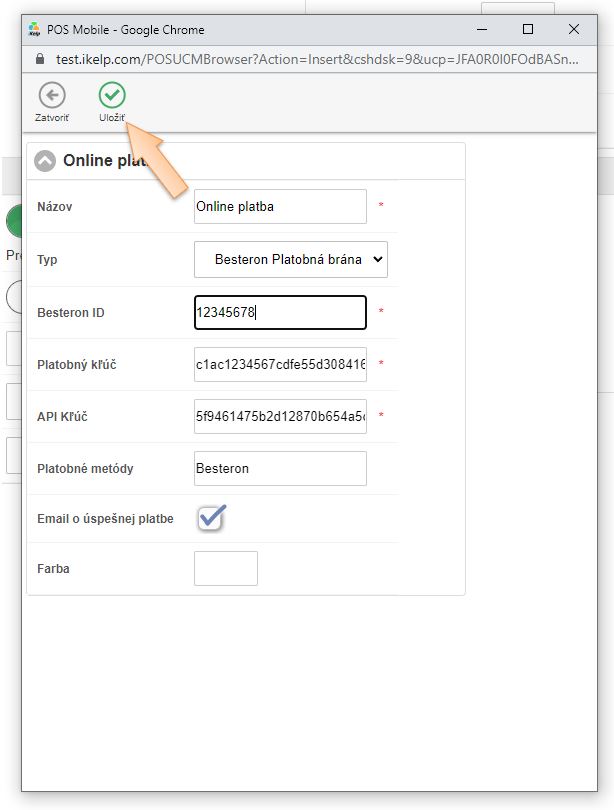The width and height of the screenshot is (614, 810).
Task: Collapse the Online platba panel chevron
Action: (x=45, y=161)
